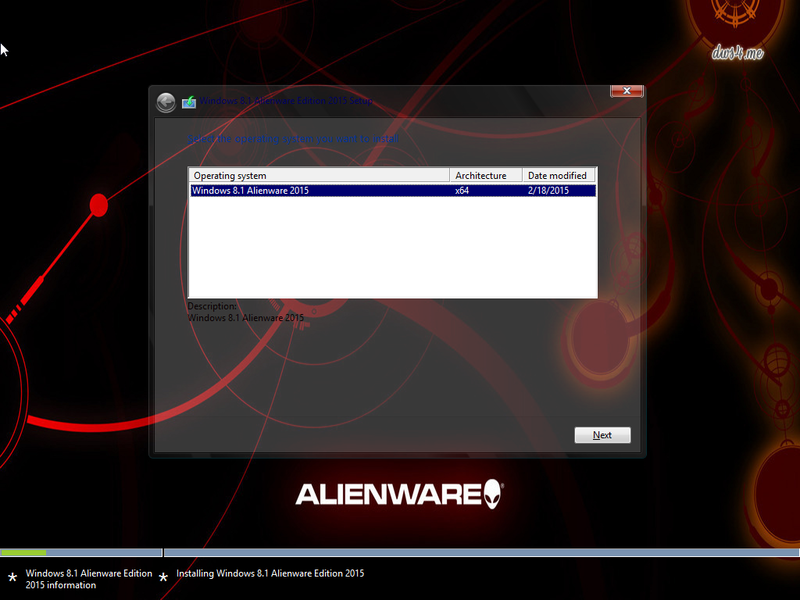Viewport: 800px width, 600px height.
Task: Select the Windows 8.1 Alienware 2015 row
Action: pyautogui.click(x=393, y=190)
